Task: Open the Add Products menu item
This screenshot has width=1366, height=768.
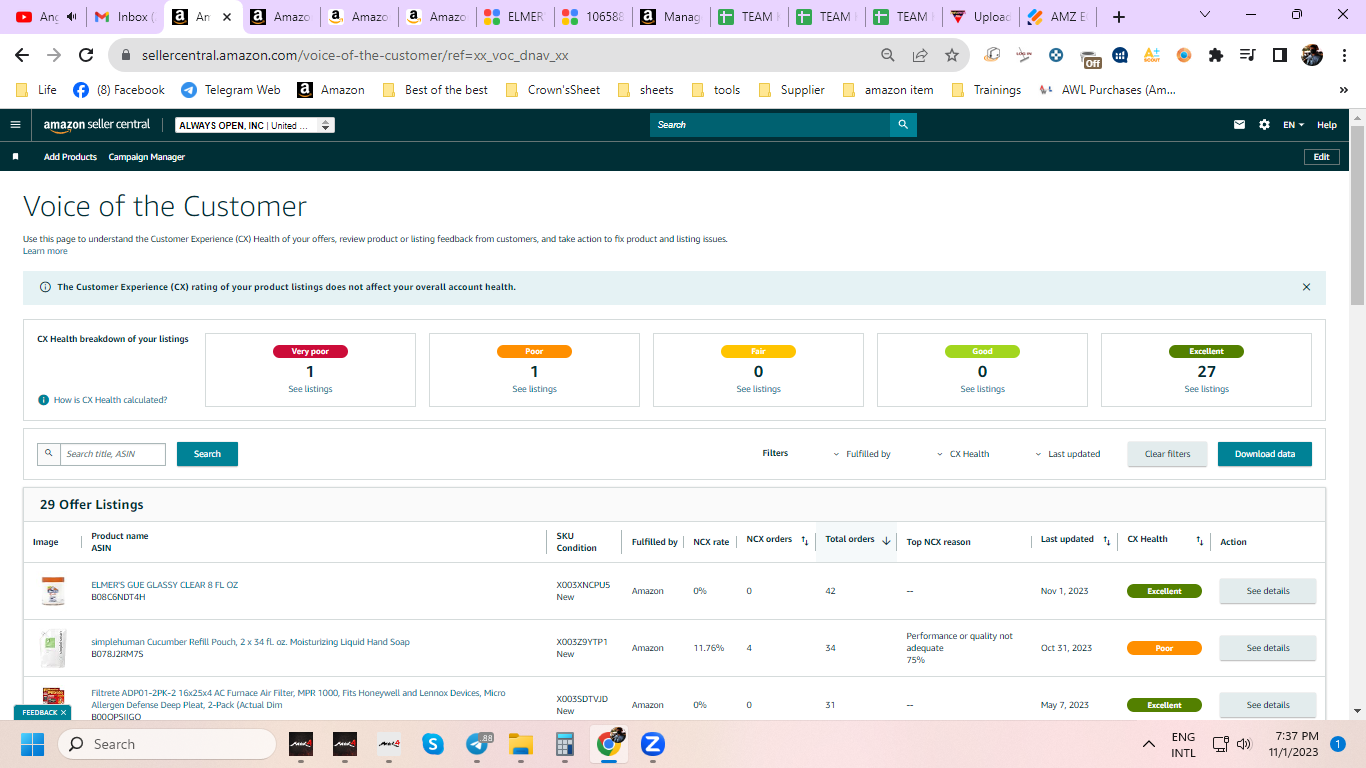Action: pos(70,157)
